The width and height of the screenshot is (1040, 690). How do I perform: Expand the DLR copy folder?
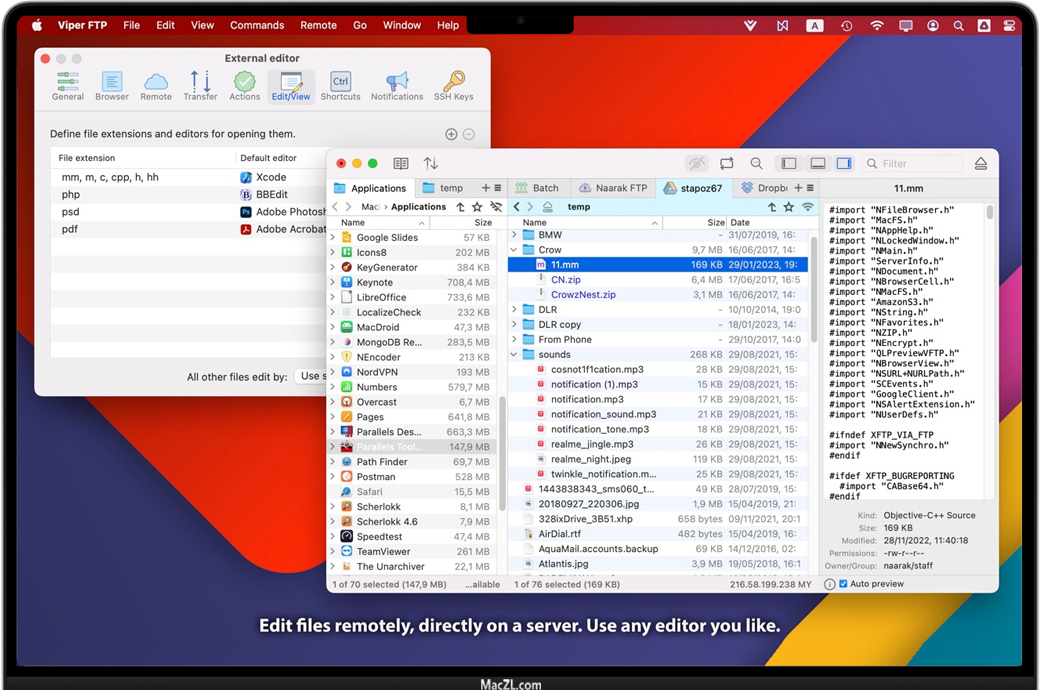pyautogui.click(x=515, y=325)
